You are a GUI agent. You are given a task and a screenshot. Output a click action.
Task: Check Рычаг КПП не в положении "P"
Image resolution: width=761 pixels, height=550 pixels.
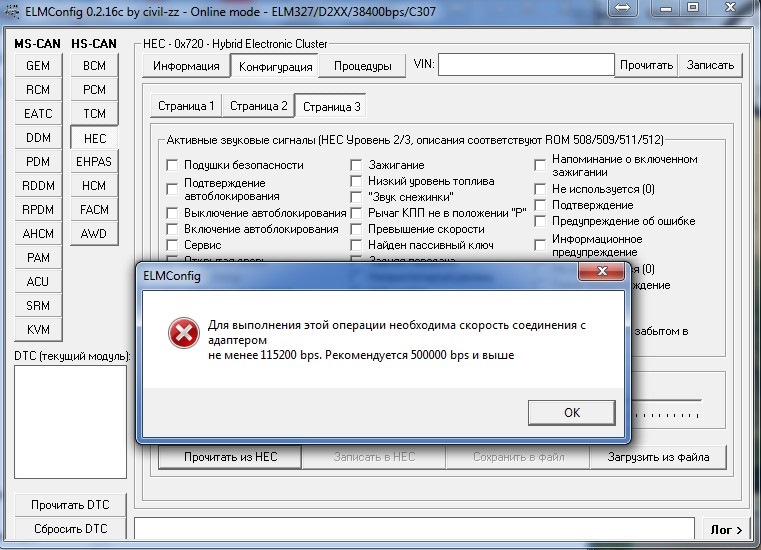(x=356, y=213)
